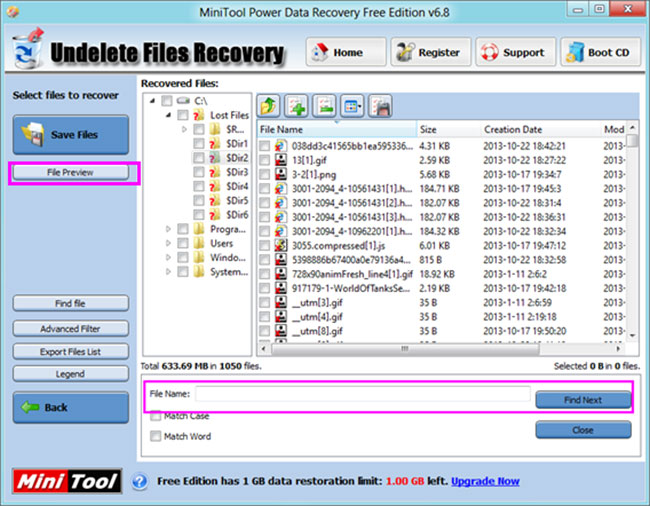This screenshot has width=650, height=506.
Task: Click the Upgrade Now link
Action: coord(485,481)
